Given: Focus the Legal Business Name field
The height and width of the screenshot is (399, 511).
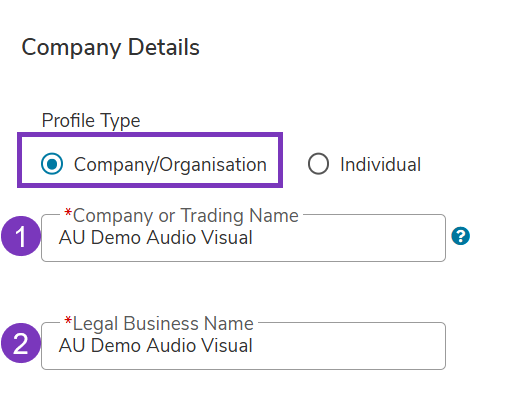Looking at the screenshot, I should [243, 346].
